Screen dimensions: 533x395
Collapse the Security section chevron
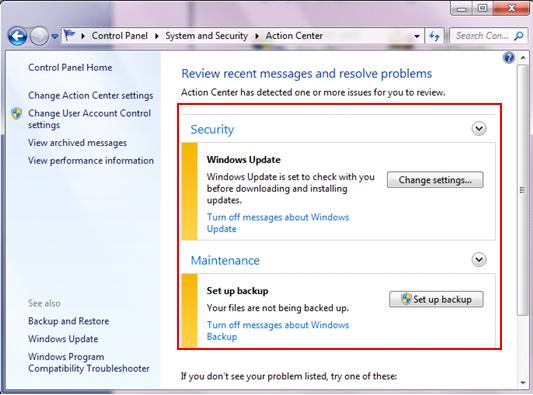pyautogui.click(x=479, y=128)
